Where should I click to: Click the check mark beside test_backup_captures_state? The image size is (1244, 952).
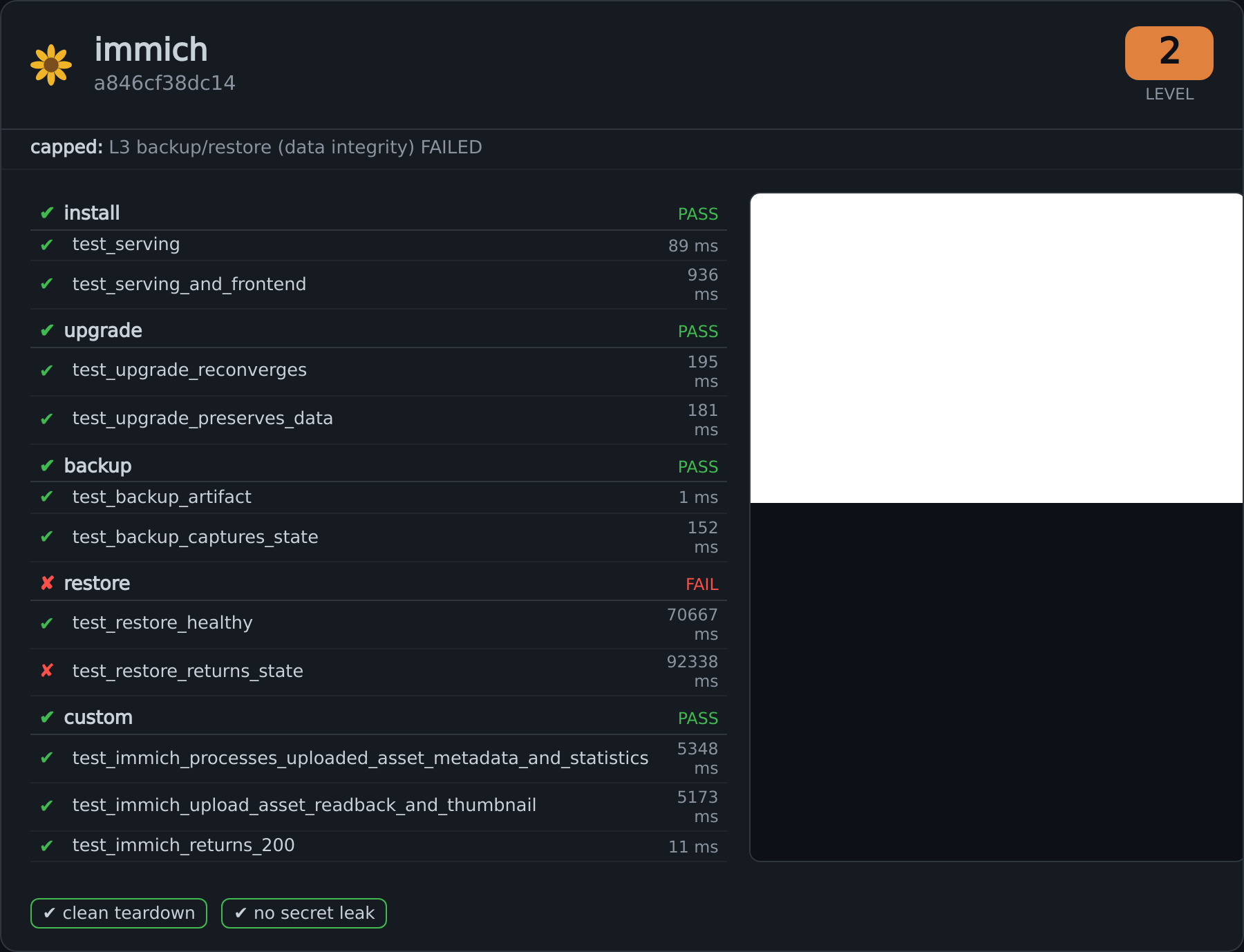click(47, 537)
